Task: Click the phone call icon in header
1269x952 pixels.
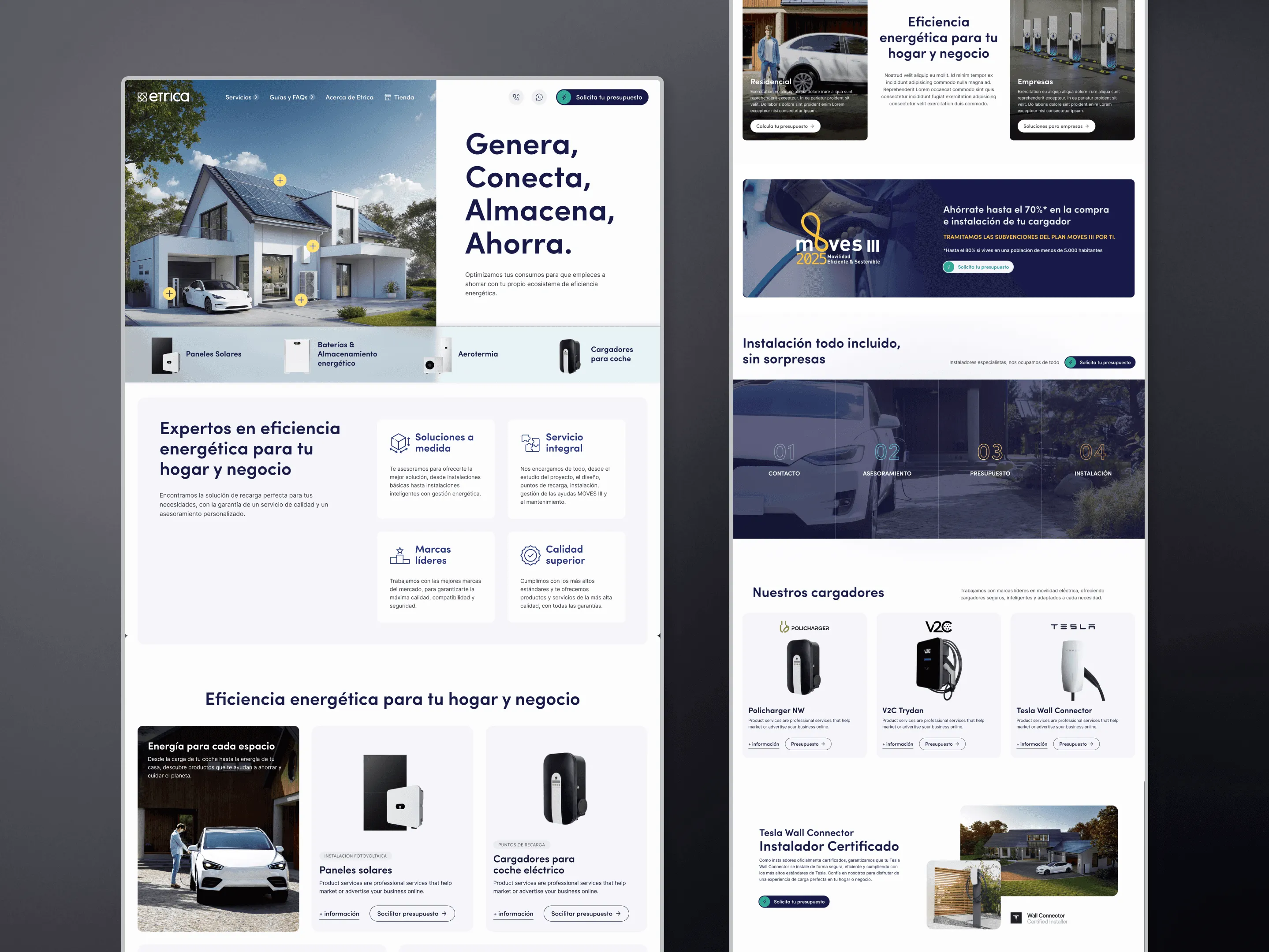Action: [x=516, y=97]
